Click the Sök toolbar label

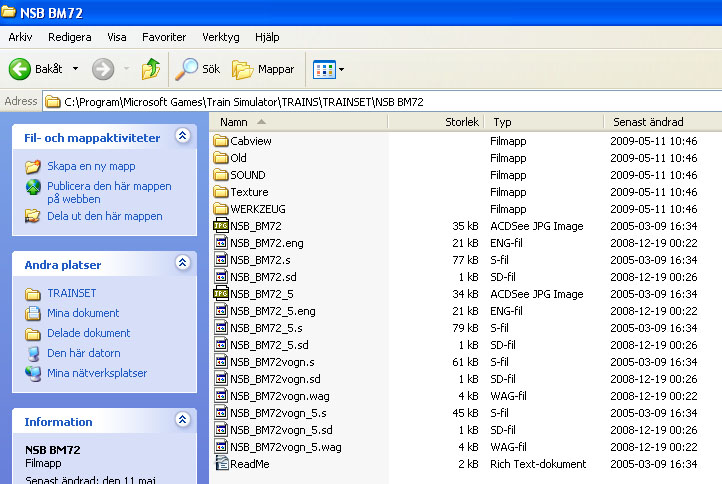tap(211, 69)
